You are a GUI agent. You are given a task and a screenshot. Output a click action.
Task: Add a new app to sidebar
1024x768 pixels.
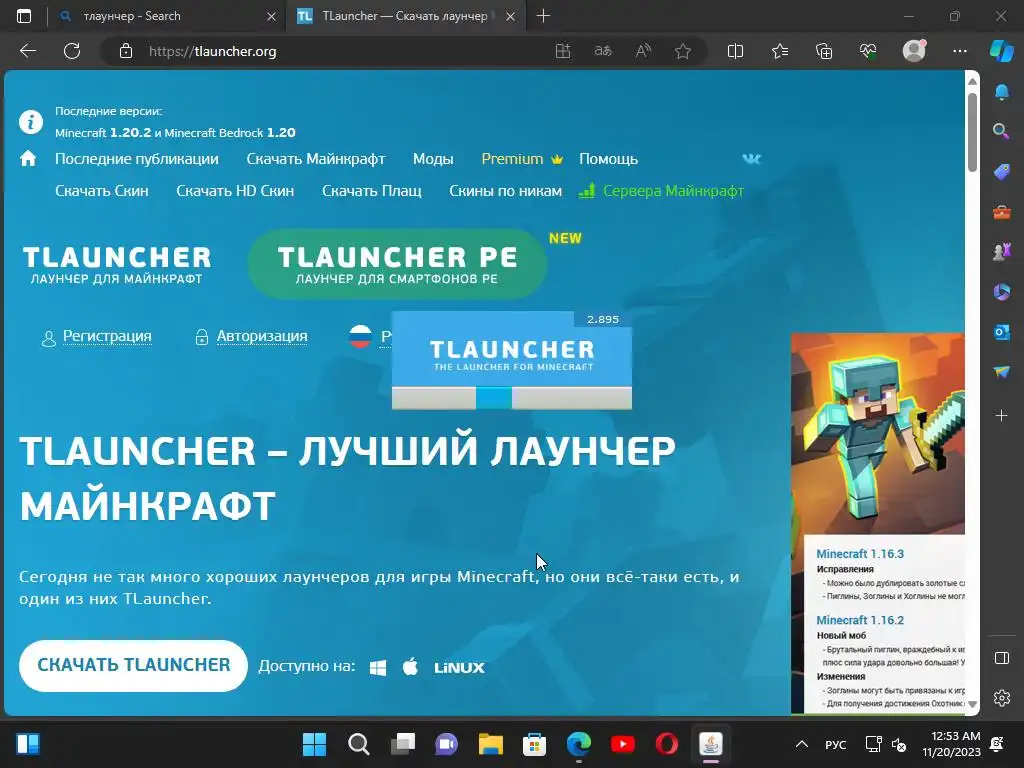point(1002,415)
